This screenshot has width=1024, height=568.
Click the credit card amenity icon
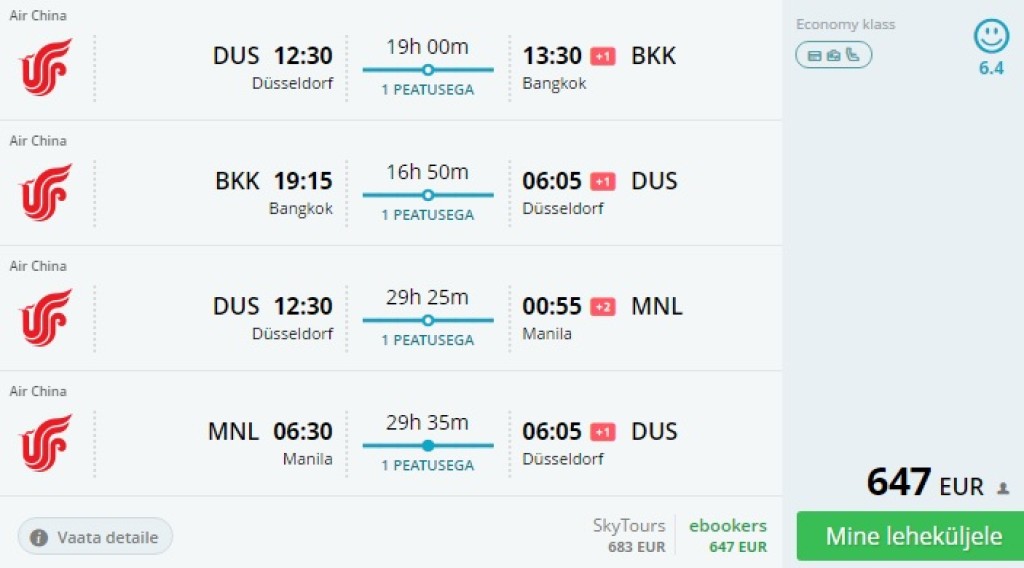[814, 56]
